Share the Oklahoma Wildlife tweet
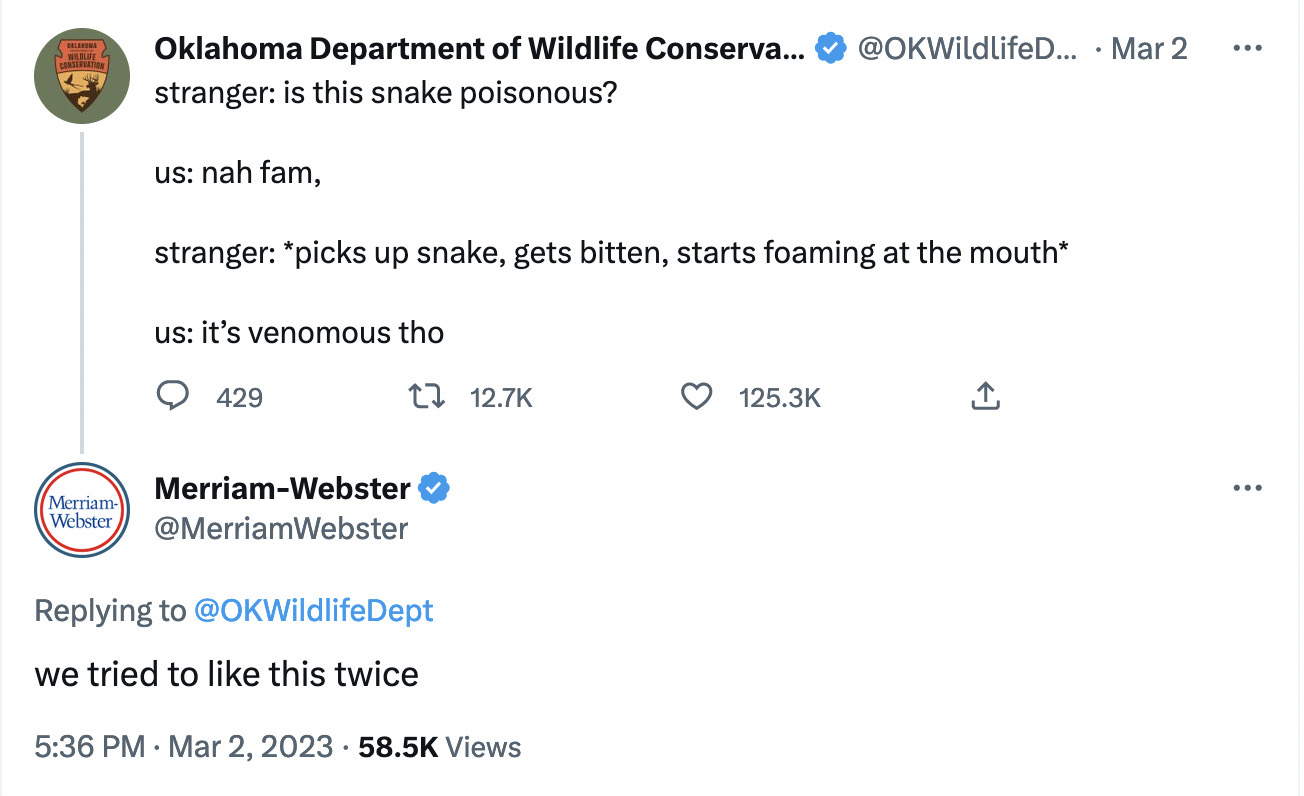 coord(985,398)
